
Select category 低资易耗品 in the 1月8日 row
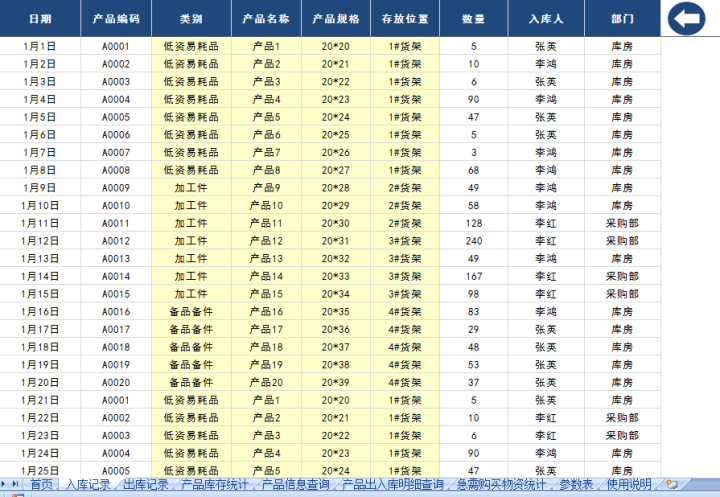(191, 170)
